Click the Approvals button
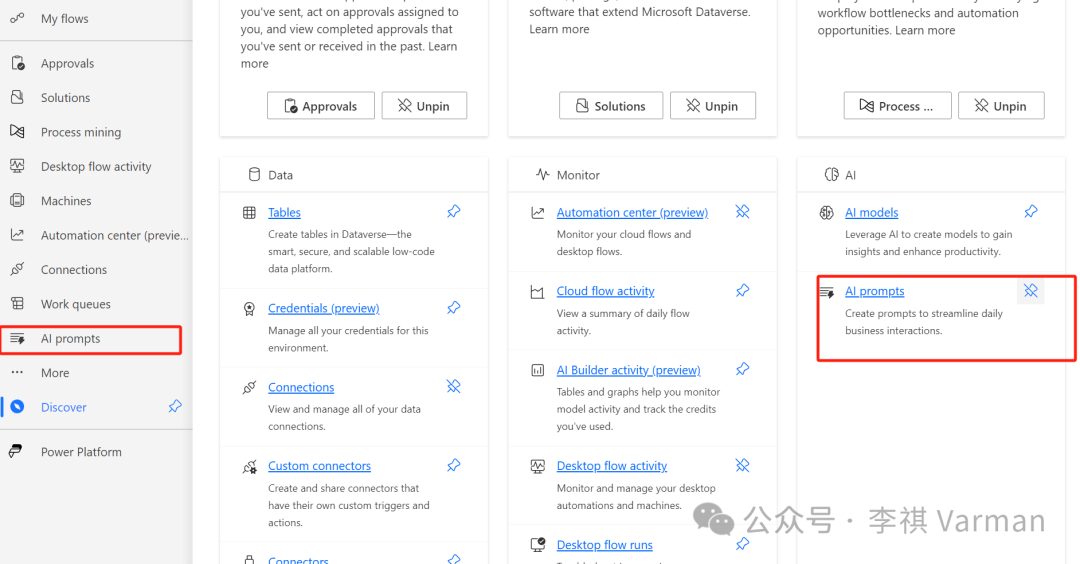Image resolution: width=1080 pixels, height=564 pixels. 321,105
